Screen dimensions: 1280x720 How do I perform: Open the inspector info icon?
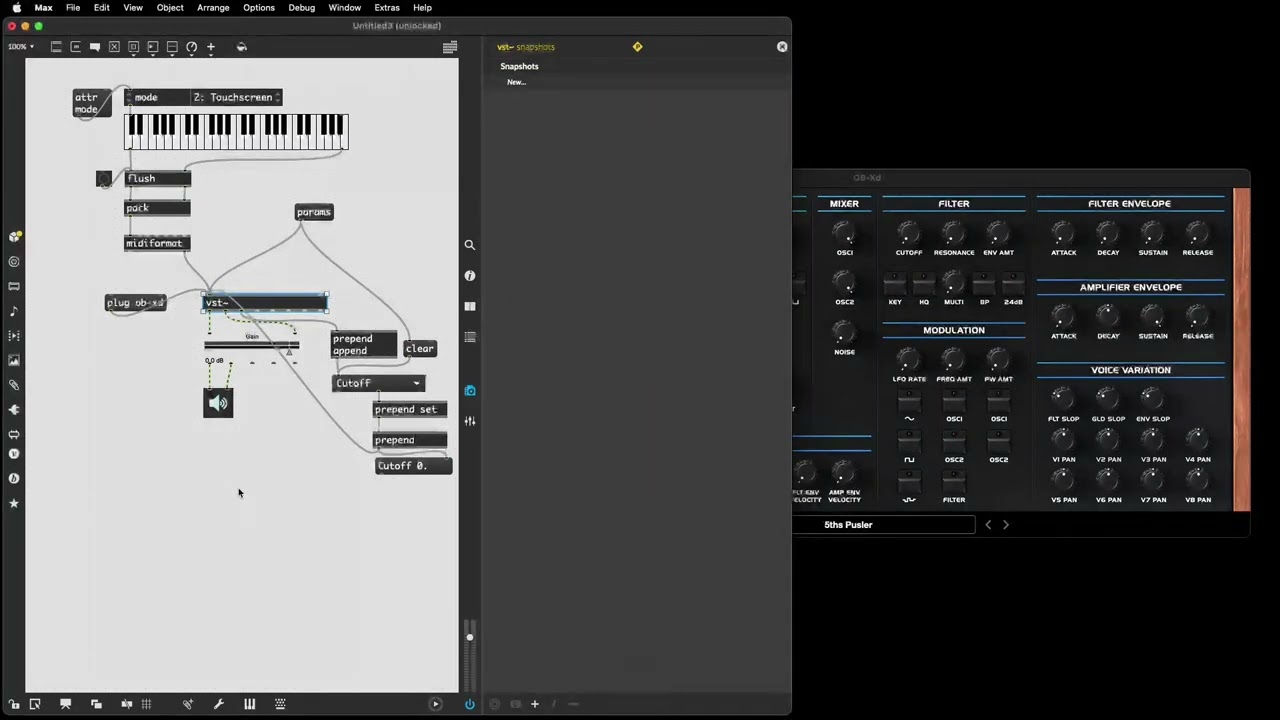(470, 276)
